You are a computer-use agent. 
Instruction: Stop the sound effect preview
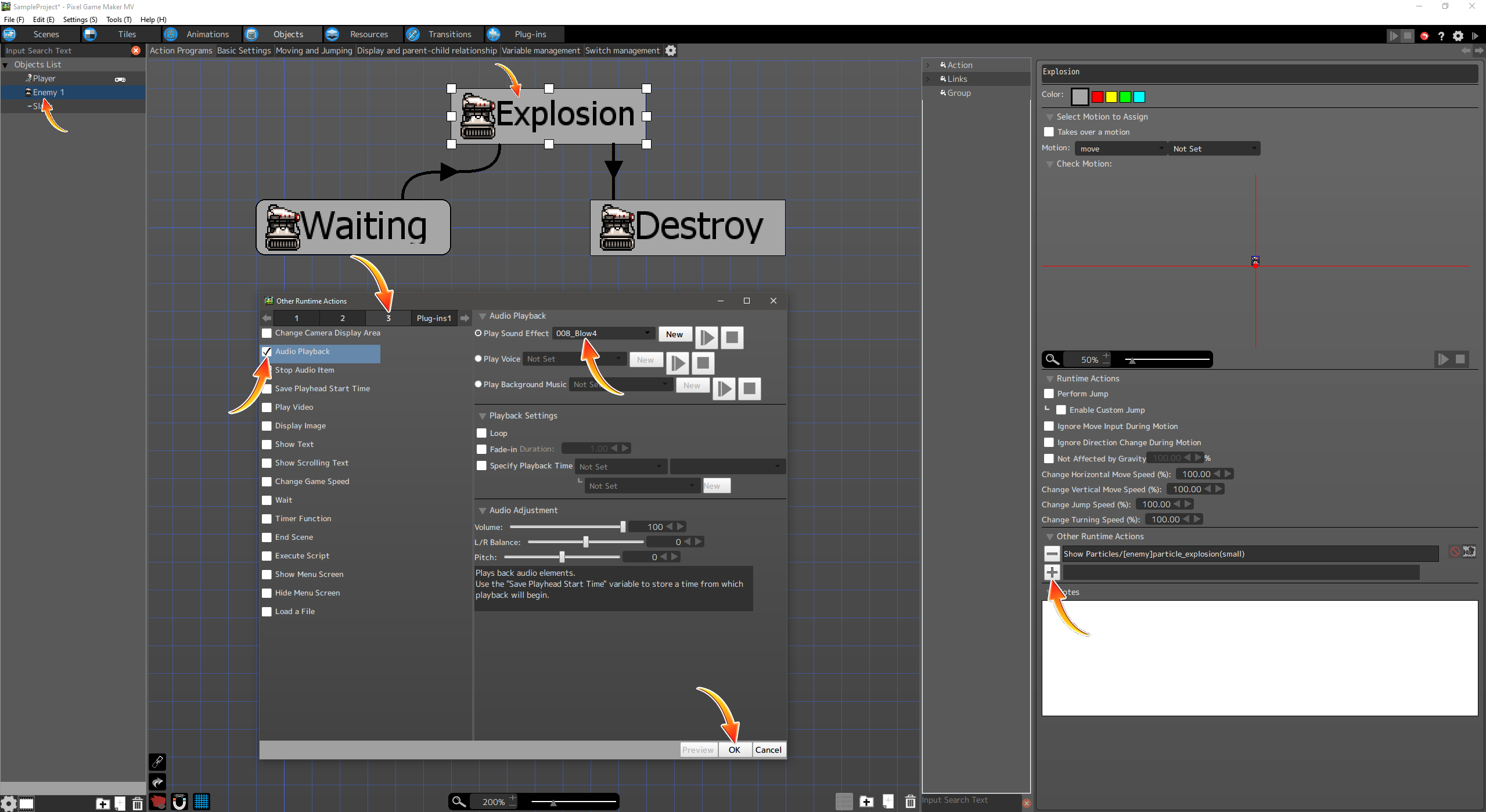732,337
